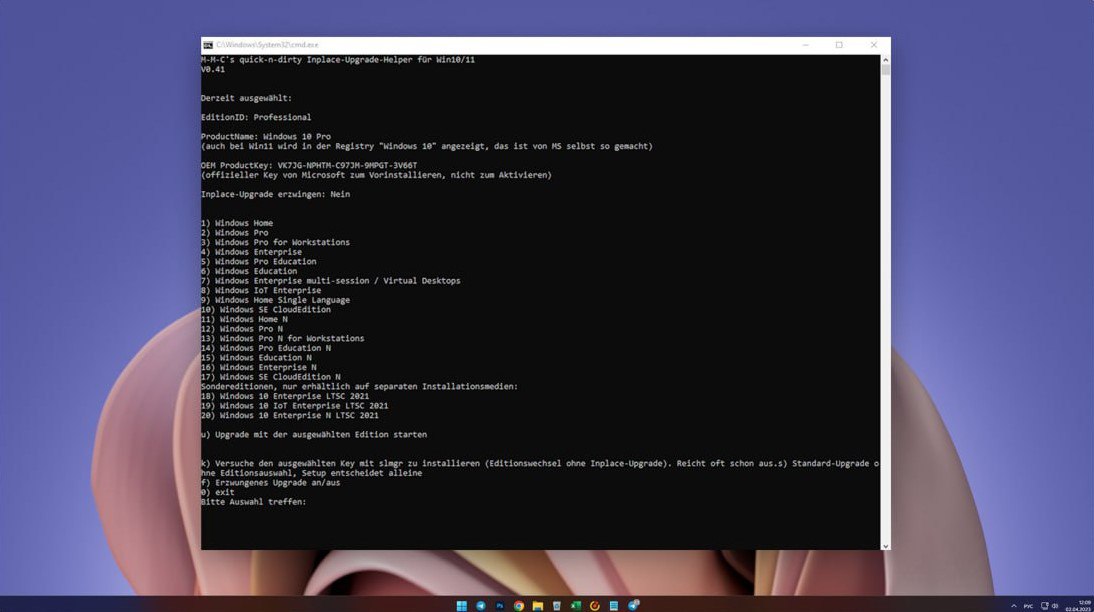Click the network icon in system tray
Image resolution: width=1094 pixels, height=612 pixels.
pos(1044,606)
